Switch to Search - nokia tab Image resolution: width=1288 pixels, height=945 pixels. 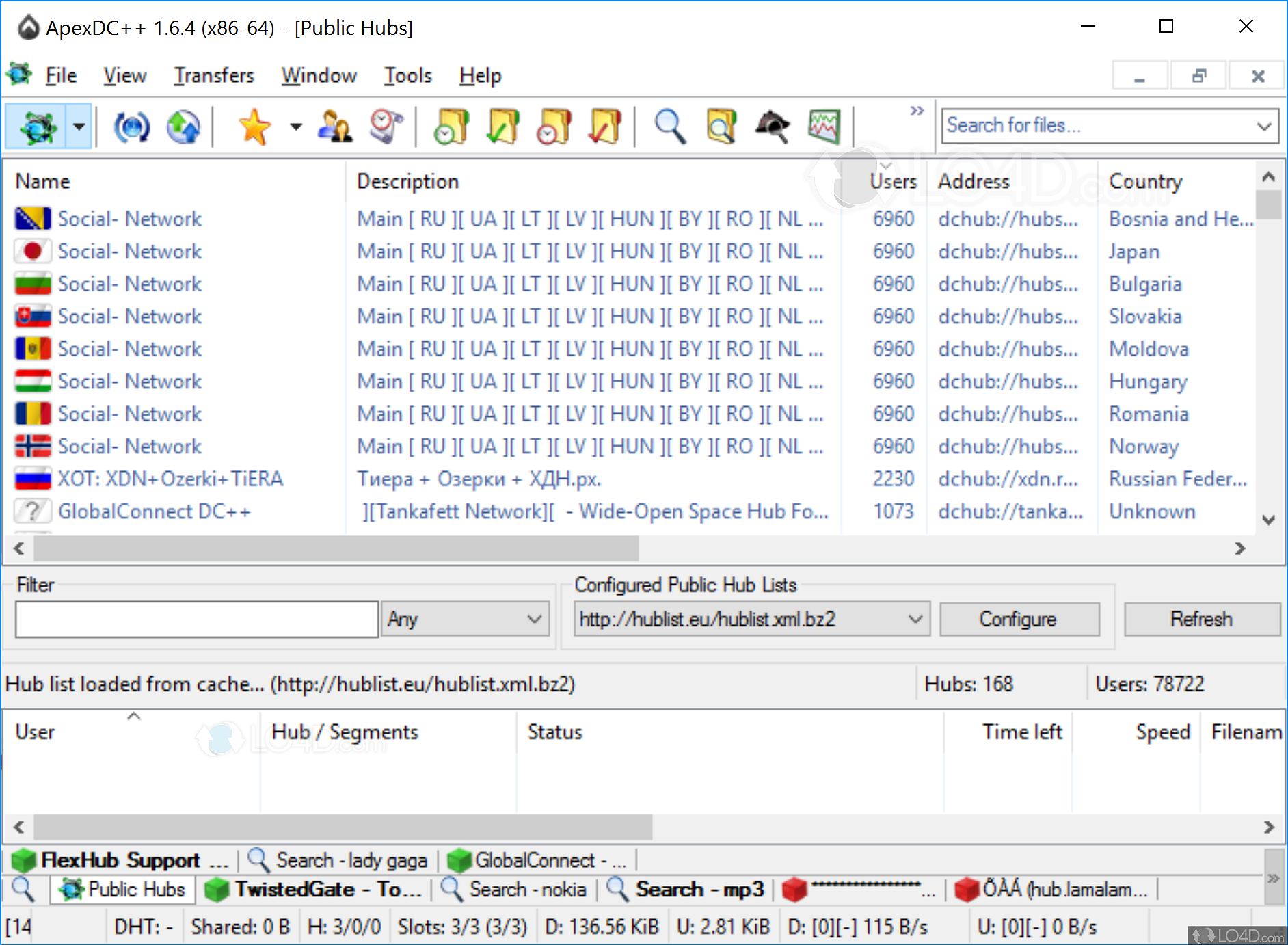514,889
